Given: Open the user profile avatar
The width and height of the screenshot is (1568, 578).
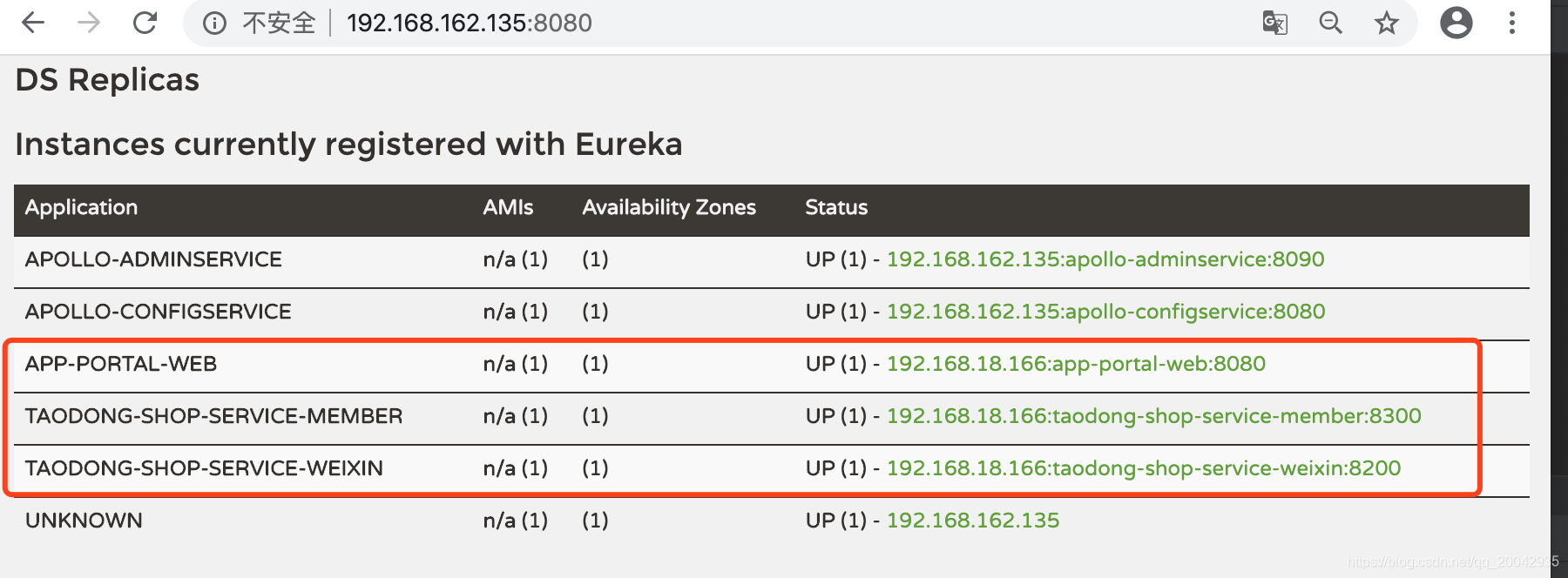Looking at the screenshot, I should [x=1456, y=23].
